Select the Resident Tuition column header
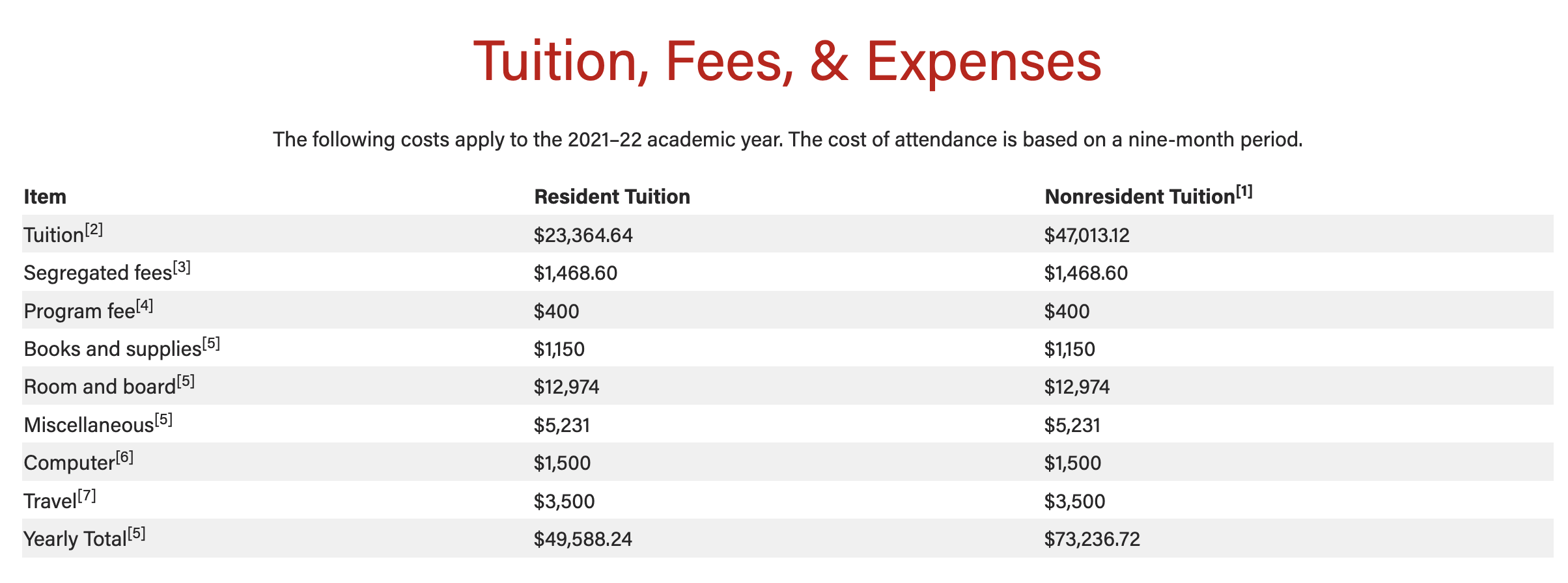The height and width of the screenshot is (583, 1568). coord(611,197)
